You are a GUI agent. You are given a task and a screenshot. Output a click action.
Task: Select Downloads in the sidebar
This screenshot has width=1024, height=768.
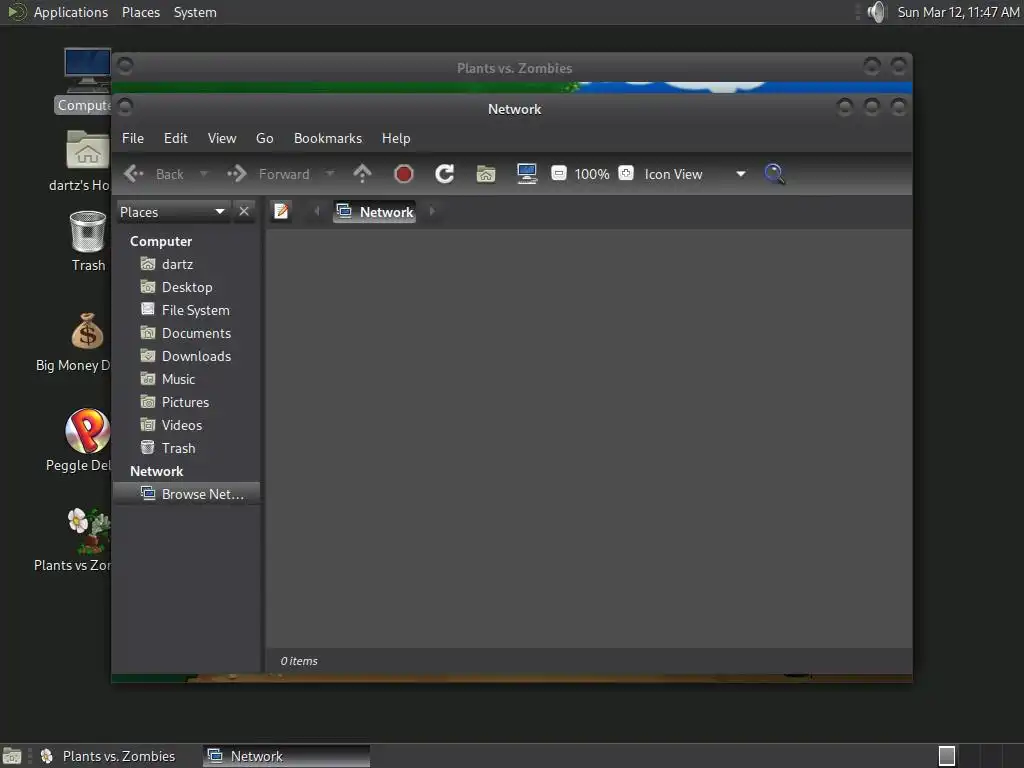tap(187, 356)
